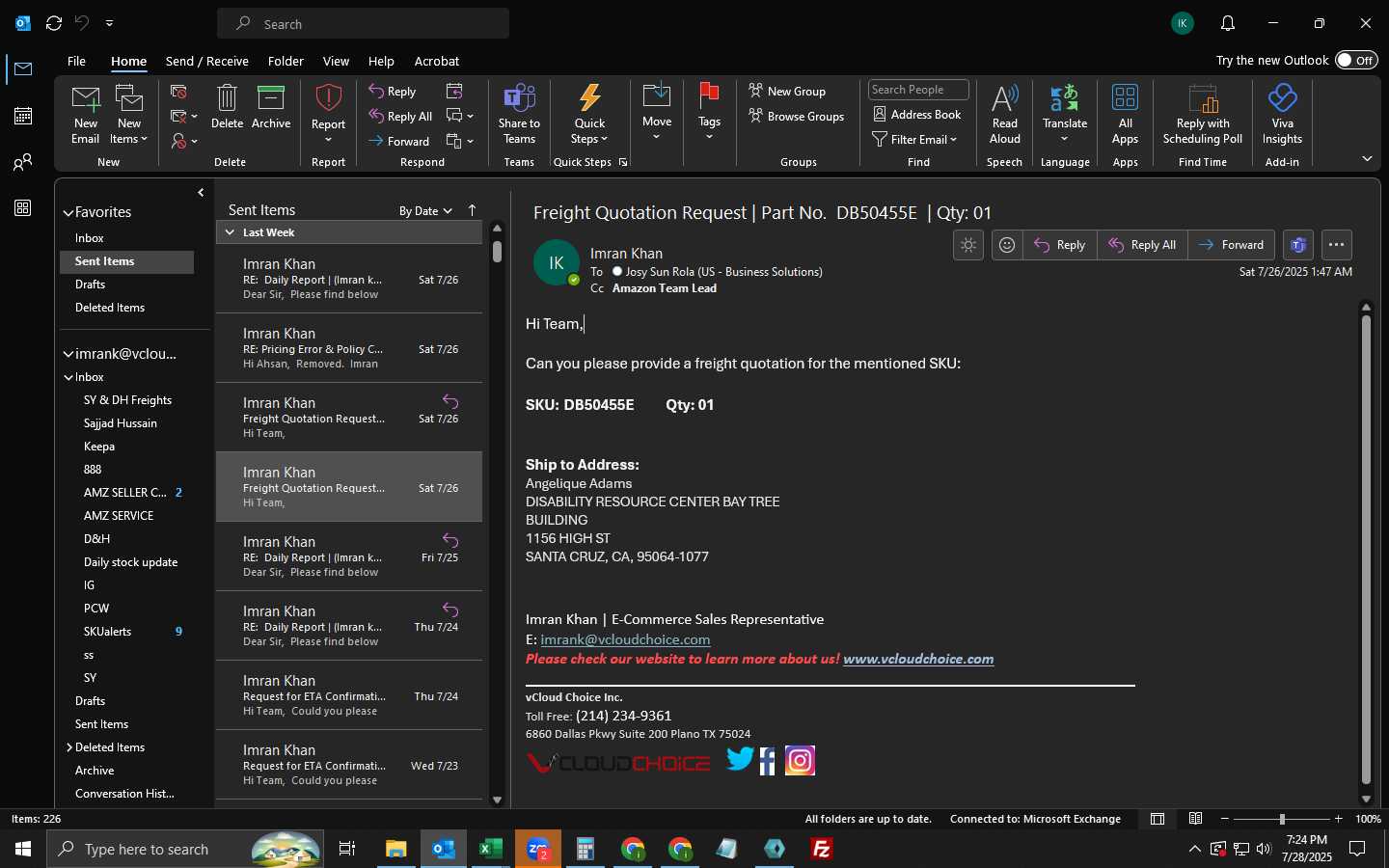Open the Quick Steps dropdown

point(589,114)
